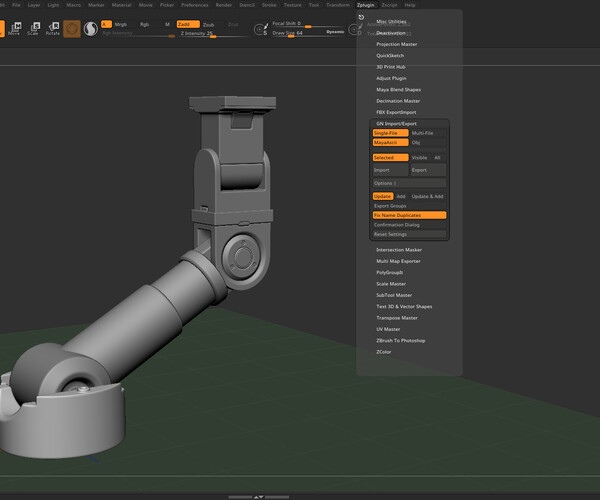Screen dimensions: 600x500
Task: Enable Multi-File export mode
Action: (x=428, y=133)
